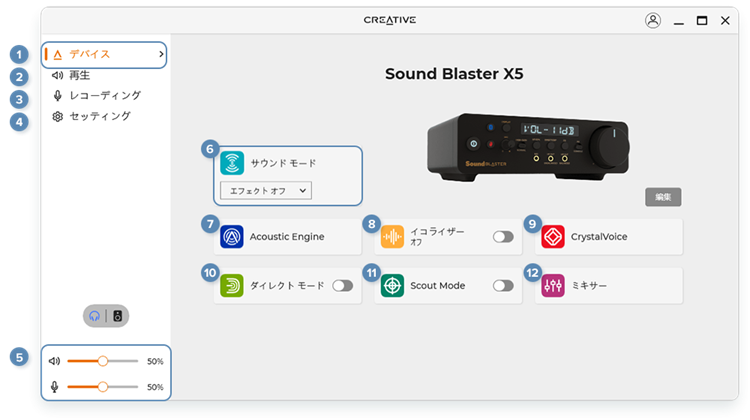Screen dimensions: 750x420
Task: Mute via the microphone volume icon
Action: click(x=55, y=387)
